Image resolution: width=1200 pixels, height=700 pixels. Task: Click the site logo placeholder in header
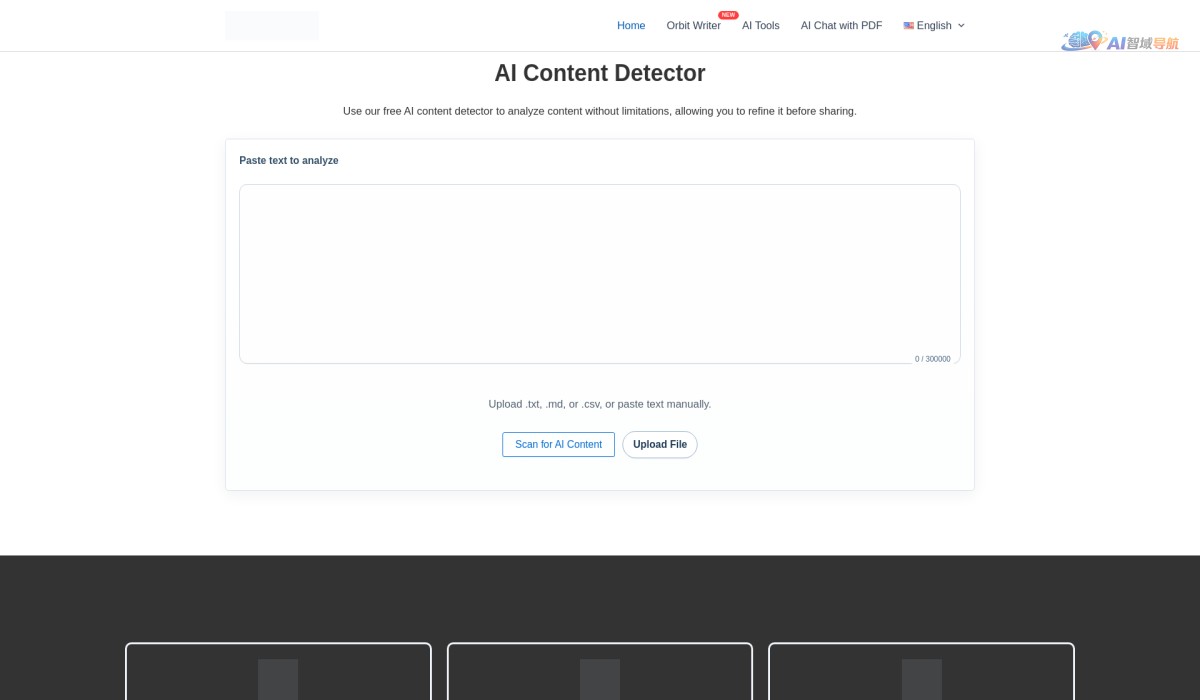[271, 26]
